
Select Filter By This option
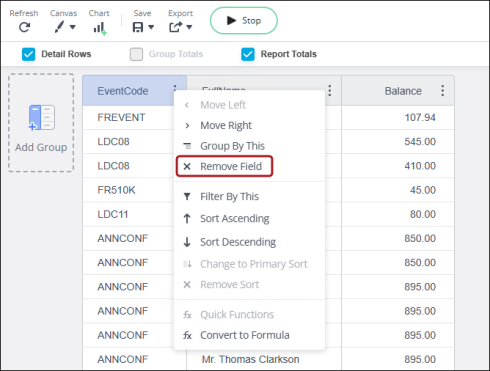point(249,197)
